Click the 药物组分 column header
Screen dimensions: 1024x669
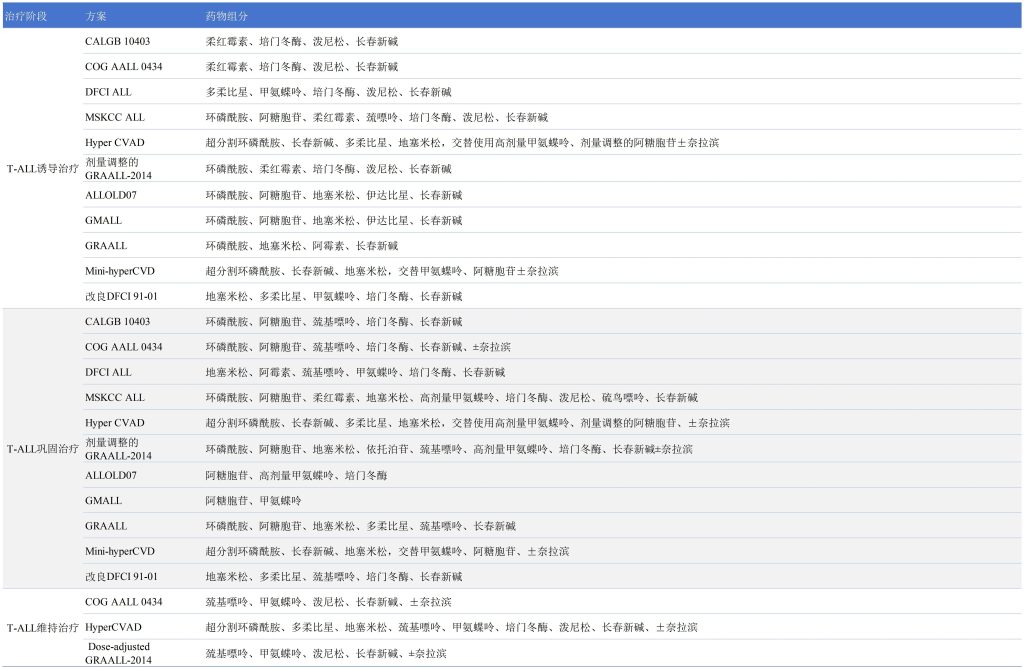[x=227, y=17]
